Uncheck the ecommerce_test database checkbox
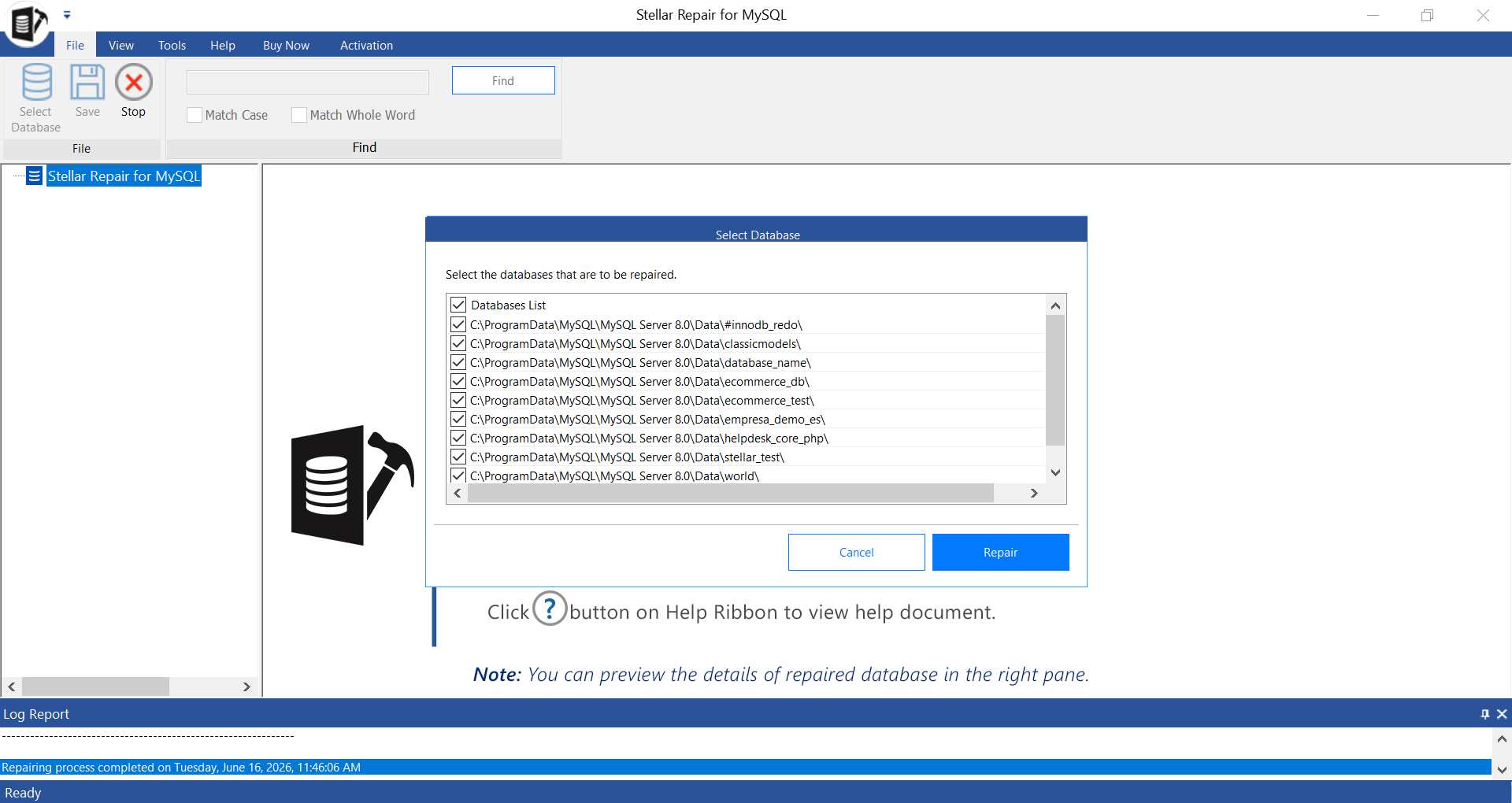 pyautogui.click(x=458, y=400)
